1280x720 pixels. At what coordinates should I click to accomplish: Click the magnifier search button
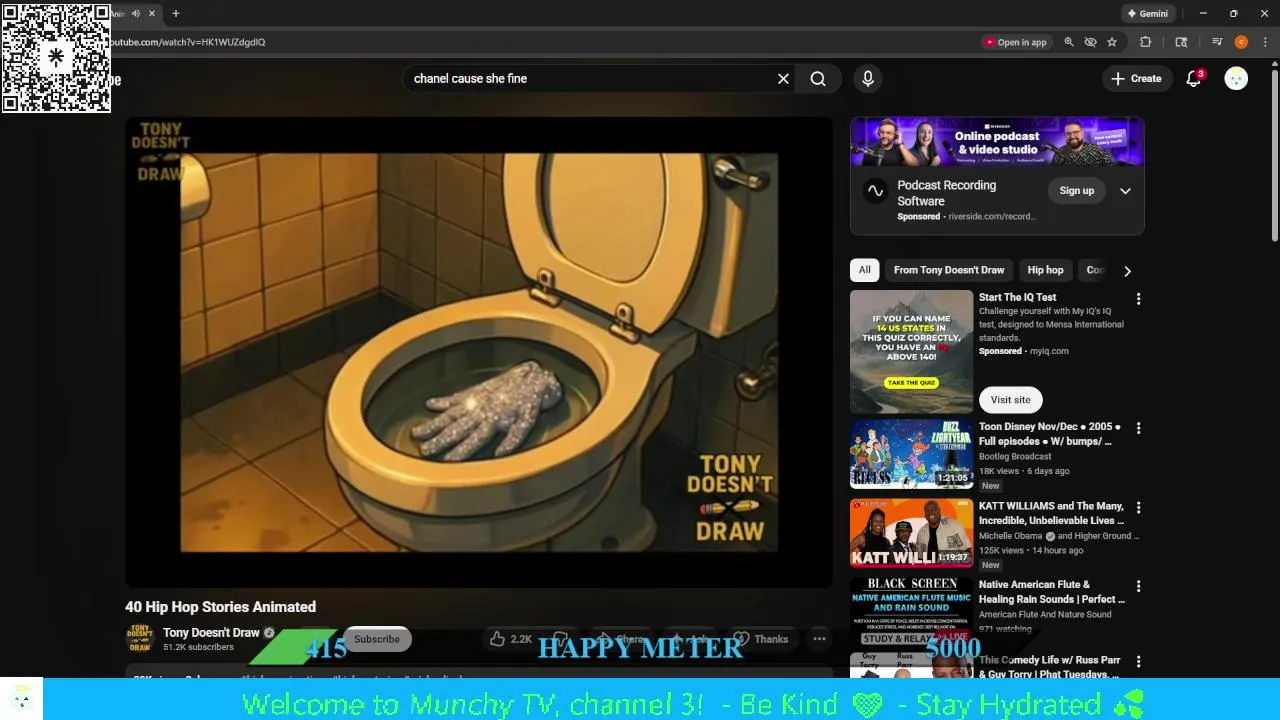(818, 79)
